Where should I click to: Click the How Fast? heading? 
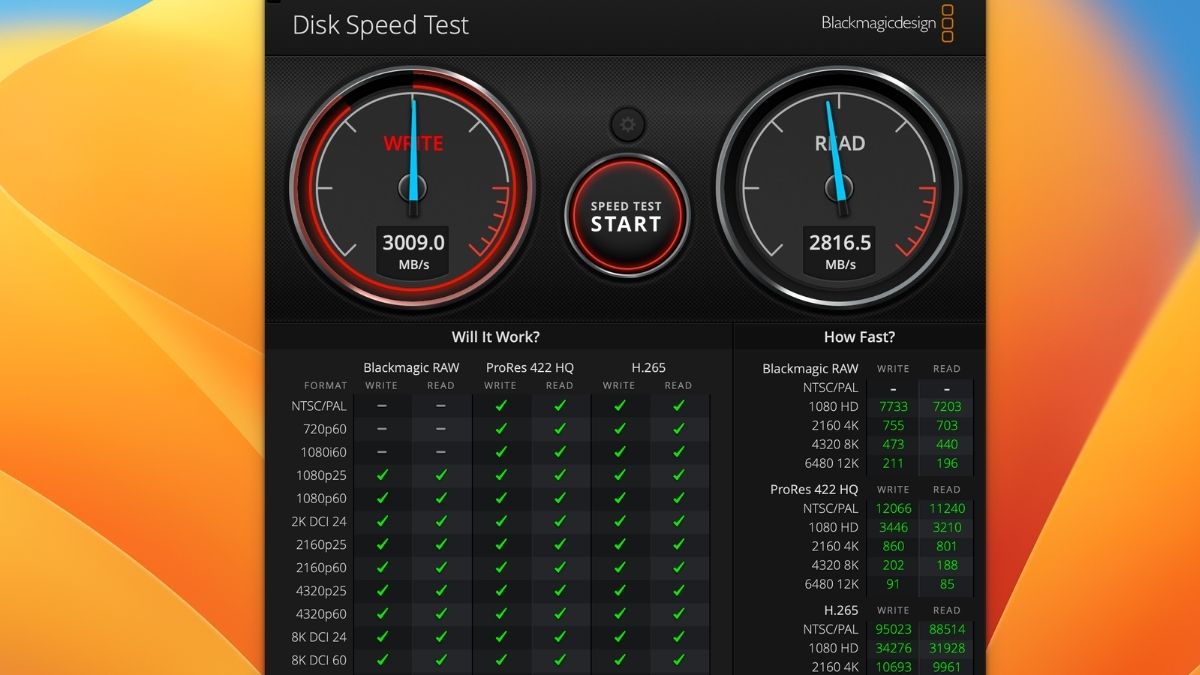pos(859,337)
